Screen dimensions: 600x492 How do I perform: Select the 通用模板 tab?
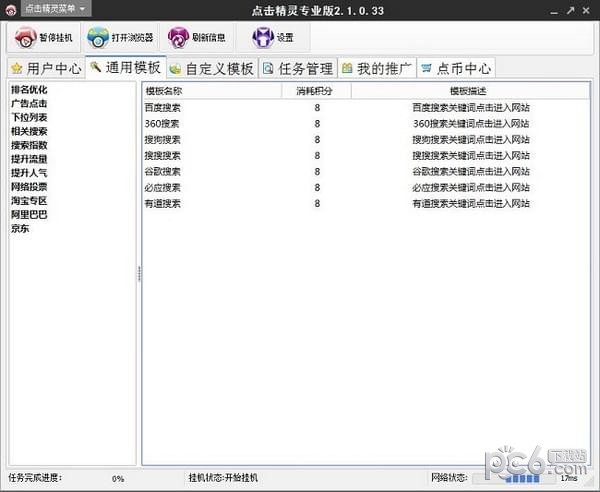[126, 68]
